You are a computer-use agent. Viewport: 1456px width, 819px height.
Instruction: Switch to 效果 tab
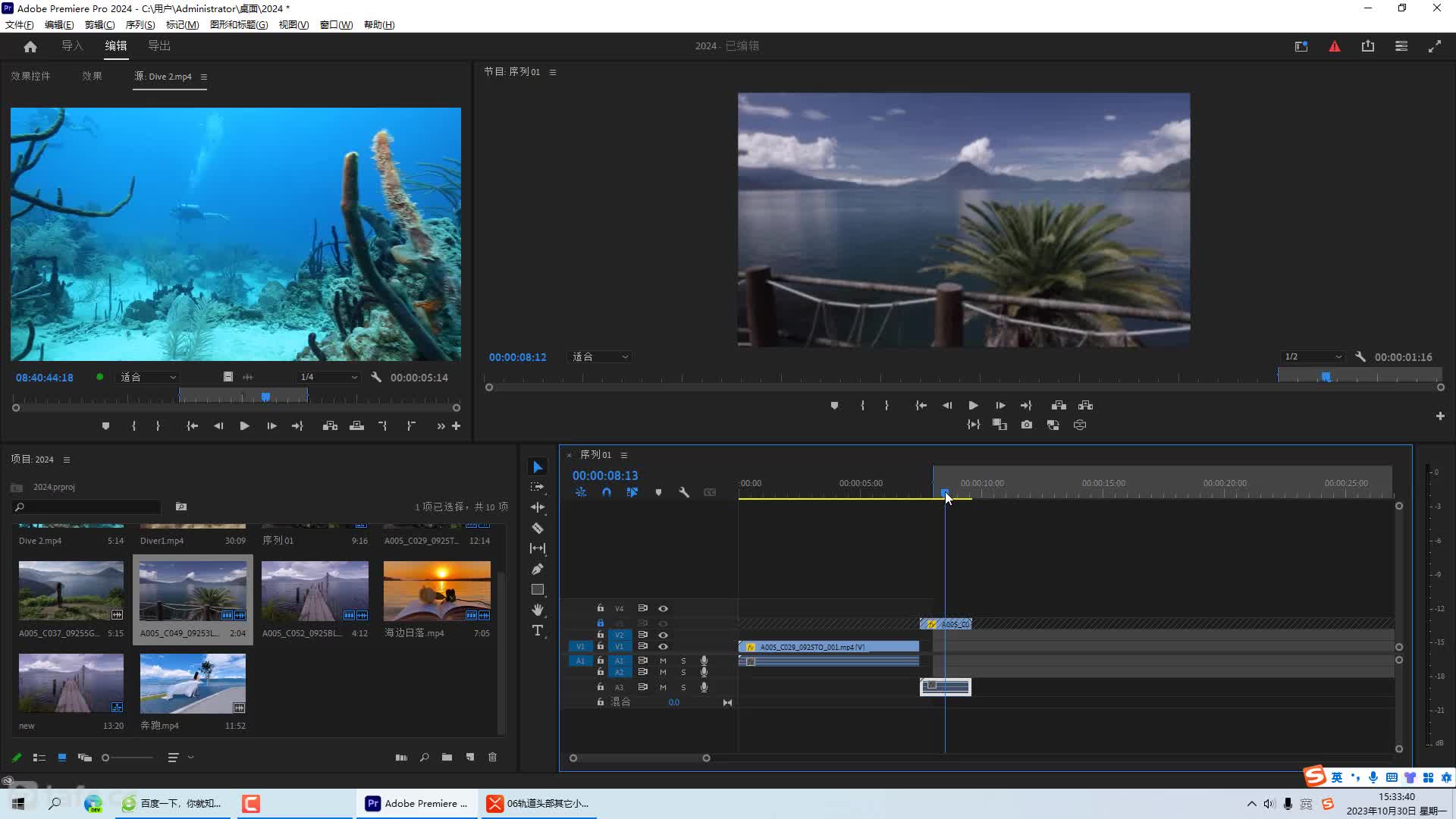pos(92,76)
